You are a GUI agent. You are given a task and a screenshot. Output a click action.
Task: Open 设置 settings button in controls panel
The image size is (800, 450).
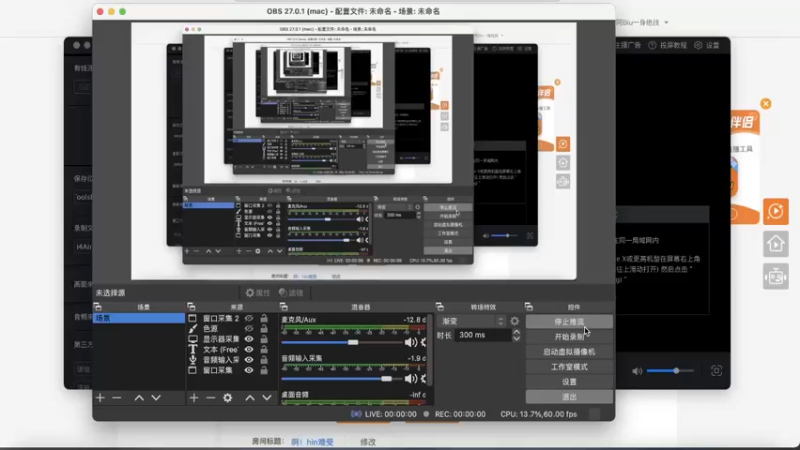tap(569, 382)
